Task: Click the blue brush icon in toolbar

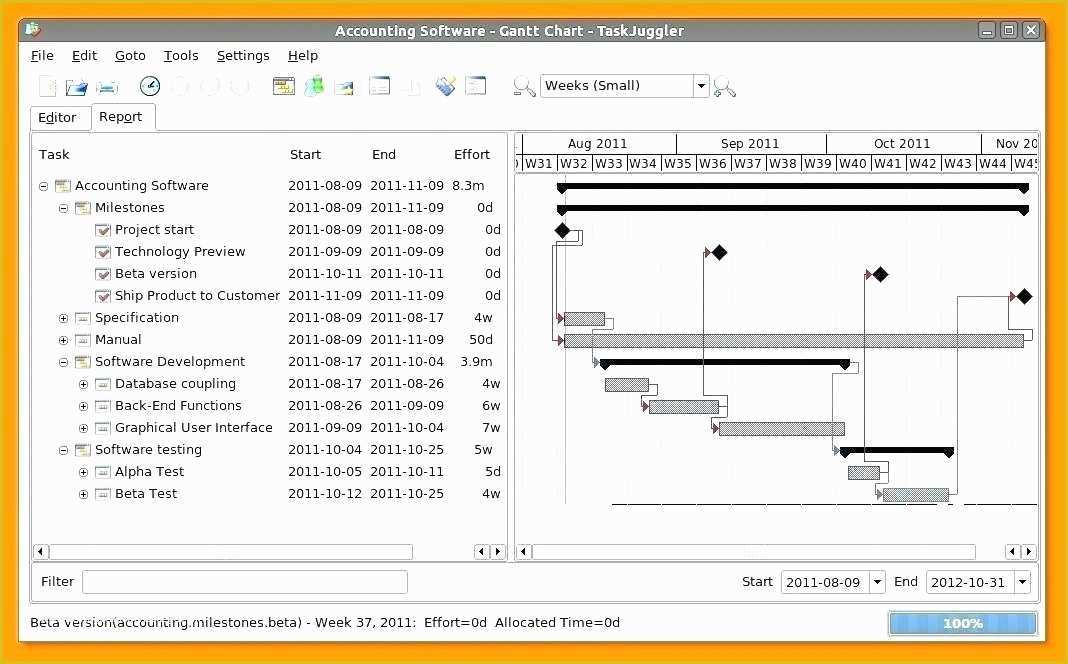Action: point(445,86)
